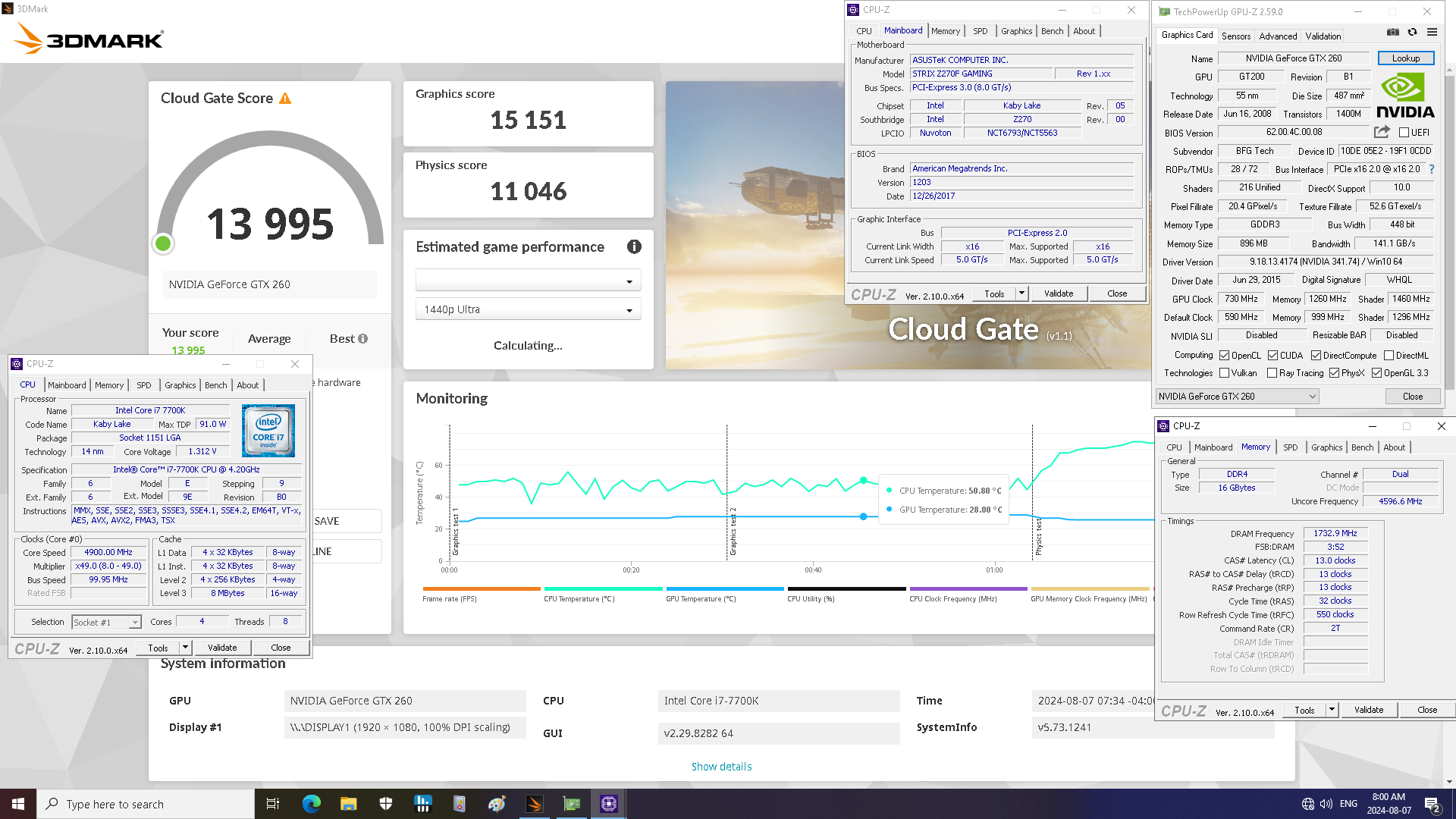Launch Microsoft Edge from the taskbar

pos(311,804)
